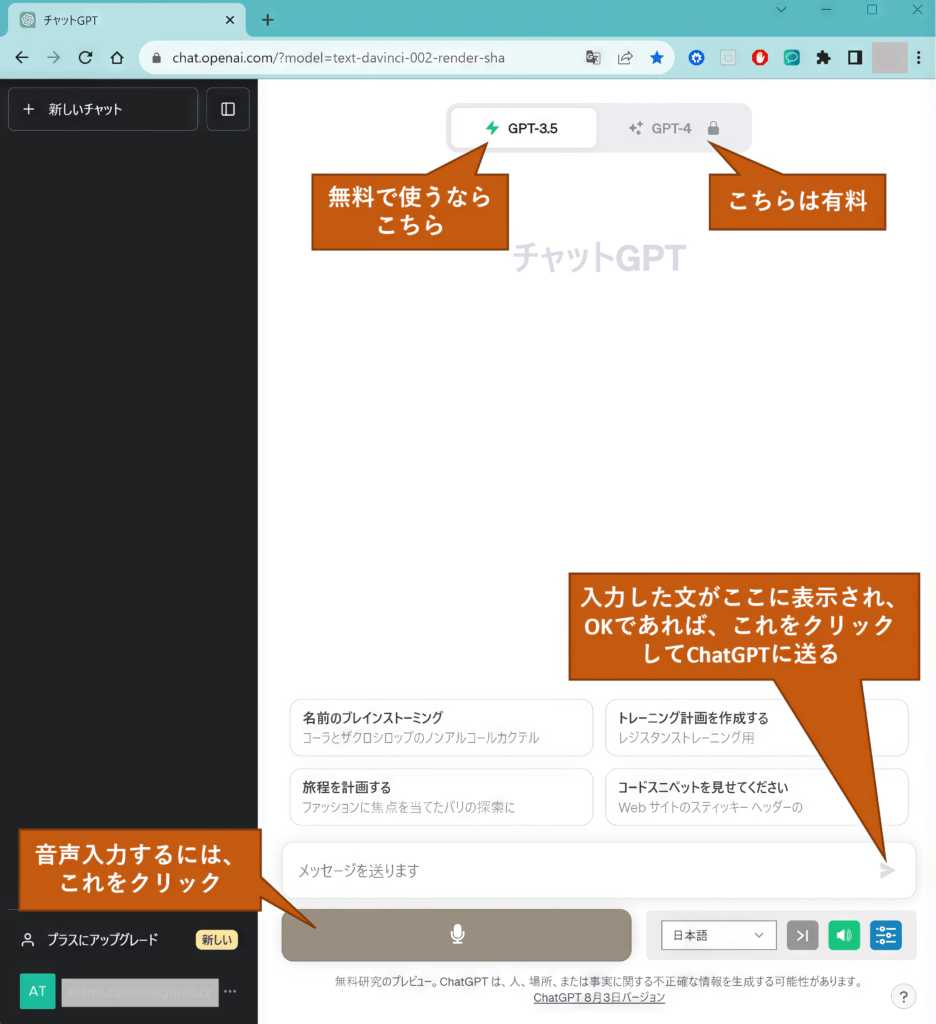The height and width of the screenshot is (1024, 936).
Task: Collapse the sidebar with the panel icon
Action: (228, 109)
